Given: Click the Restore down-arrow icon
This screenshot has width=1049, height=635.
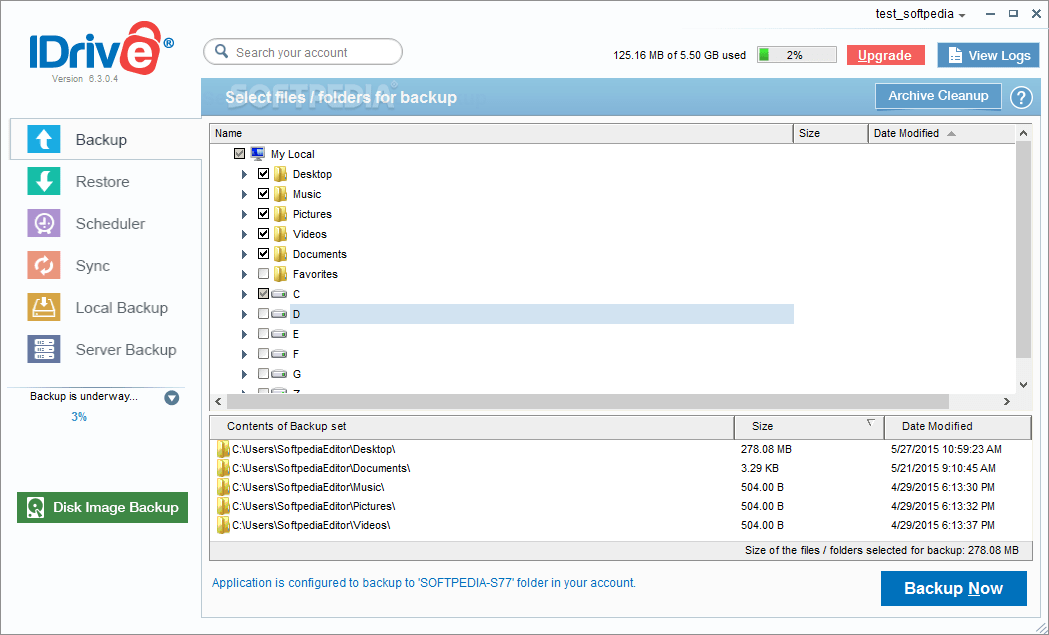Looking at the screenshot, I should pos(43,181).
